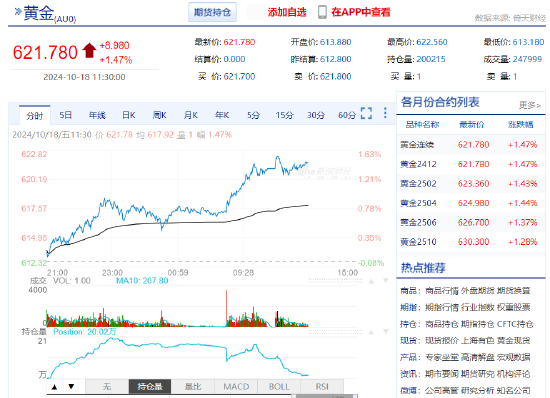Select the 持仓量 indicator option
This screenshot has width=550, height=398.
tap(150, 386)
